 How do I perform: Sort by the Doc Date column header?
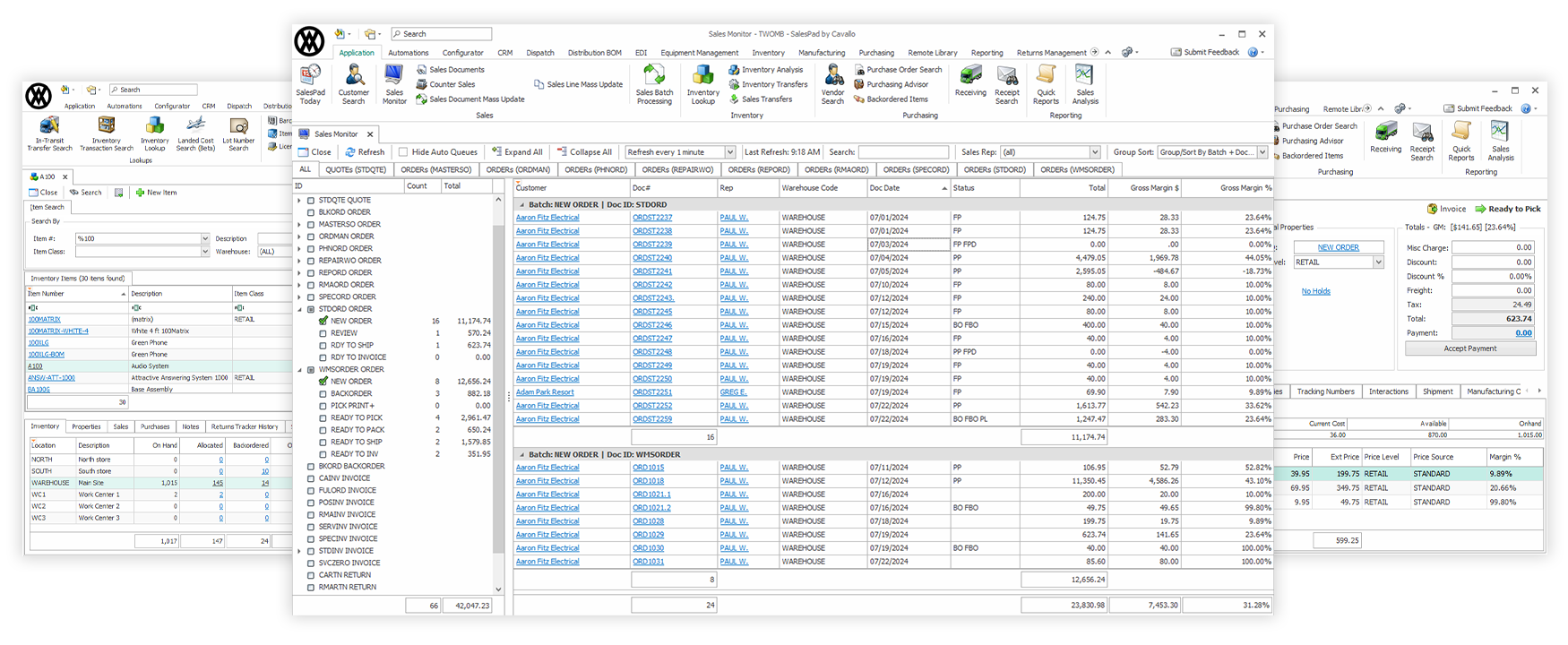[x=908, y=188]
